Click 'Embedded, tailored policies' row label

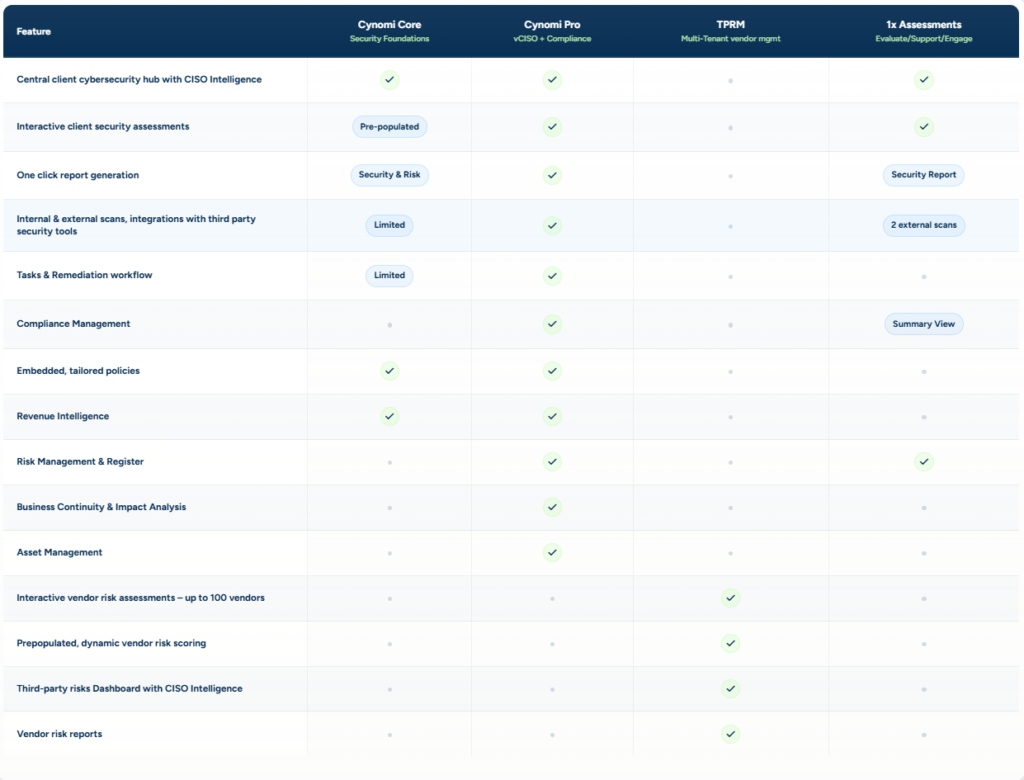[78, 371]
